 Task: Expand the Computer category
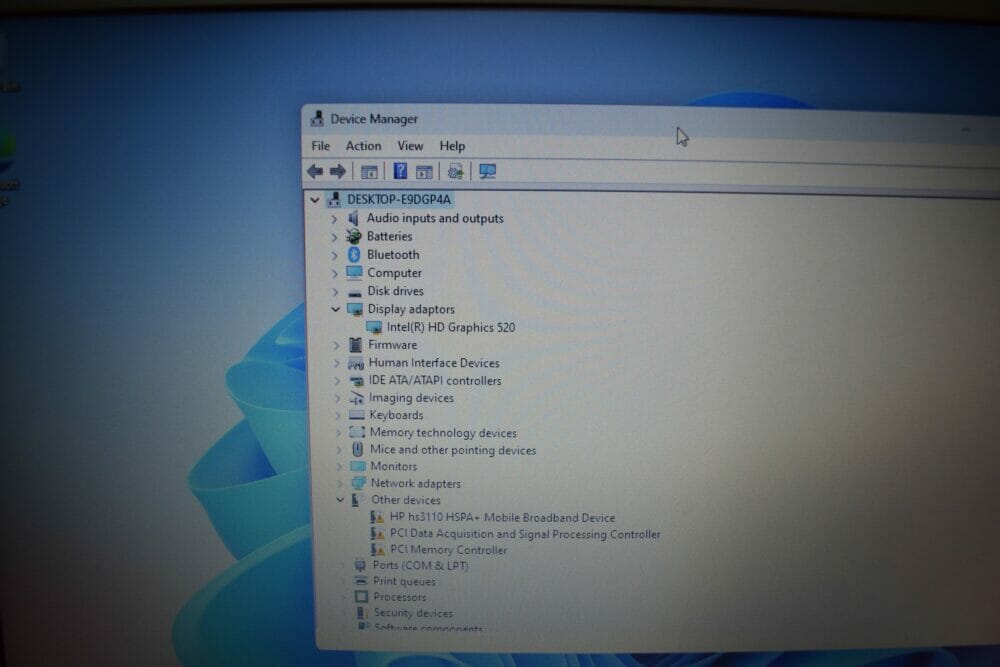(335, 274)
